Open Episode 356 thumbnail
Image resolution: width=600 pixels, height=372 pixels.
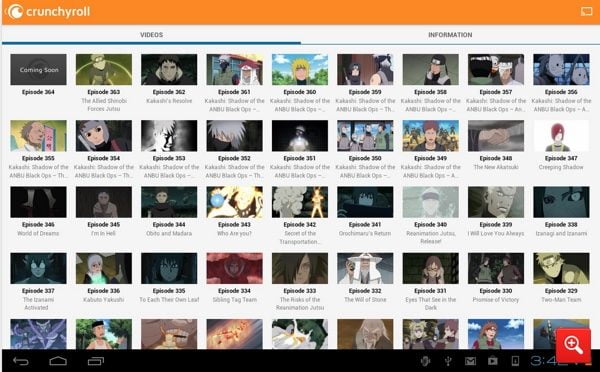(x=561, y=69)
